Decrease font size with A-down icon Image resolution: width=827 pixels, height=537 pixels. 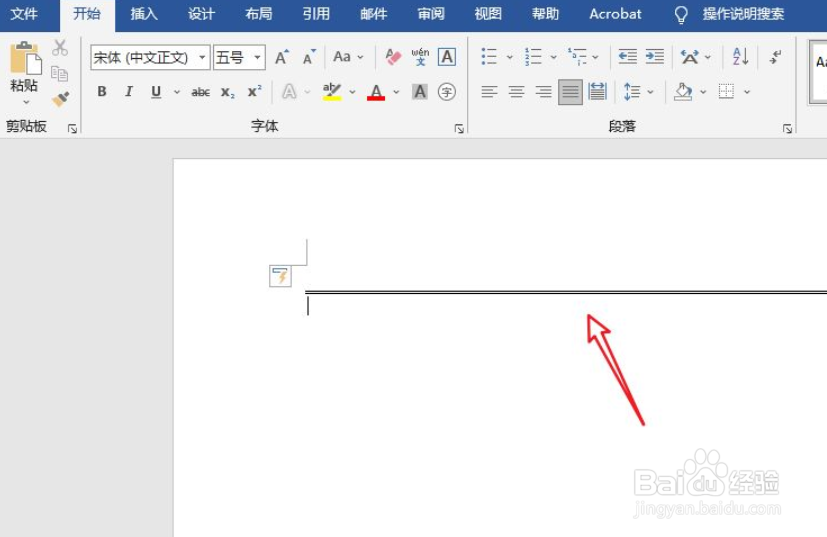coord(309,56)
